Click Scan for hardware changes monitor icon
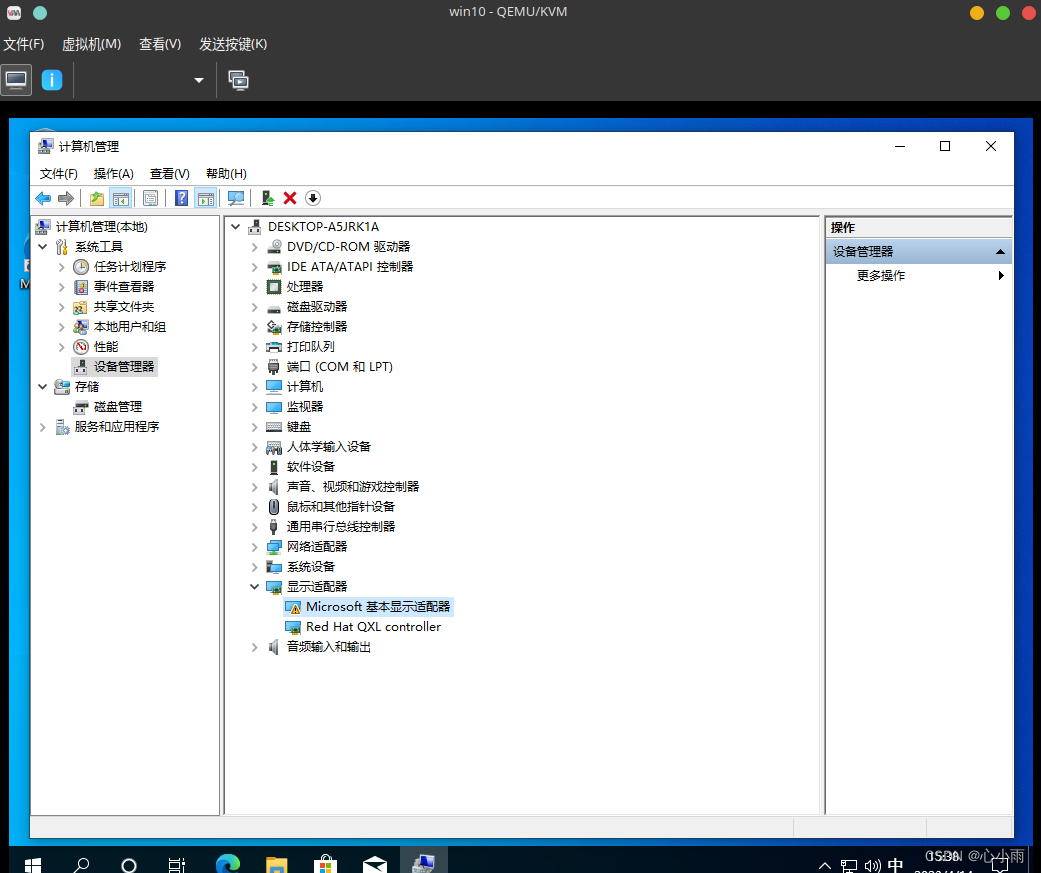 click(236, 198)
